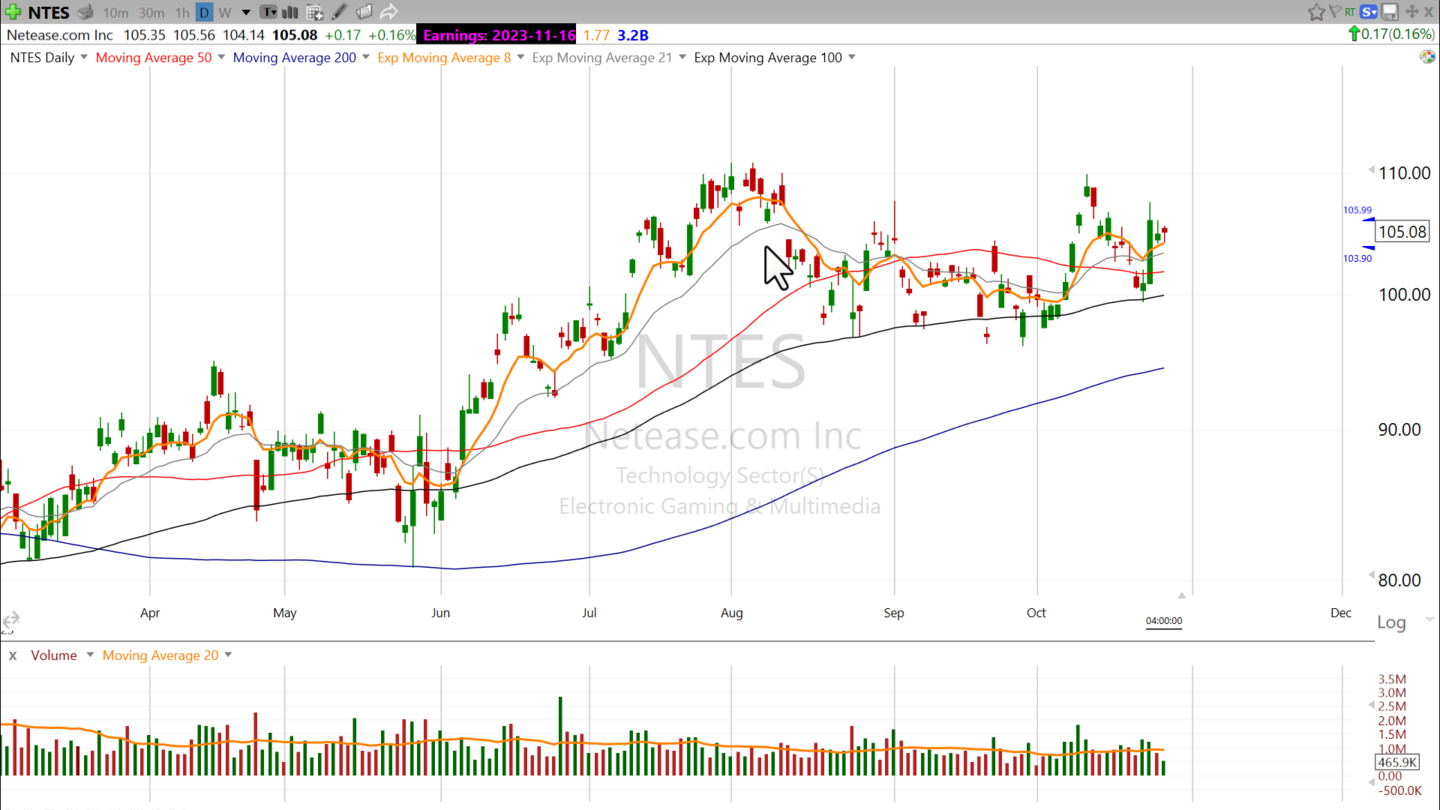Viewport: 1440px width, 810px height.
Task: Switch chart to 30m timeframe
Action: pyautogui.click(x=151, y=12)
